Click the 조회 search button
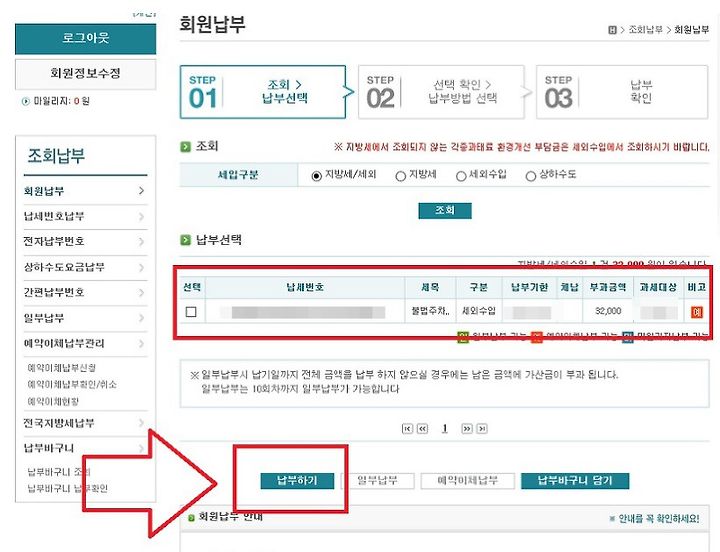The image size is (720, 552). pos(445,210)
